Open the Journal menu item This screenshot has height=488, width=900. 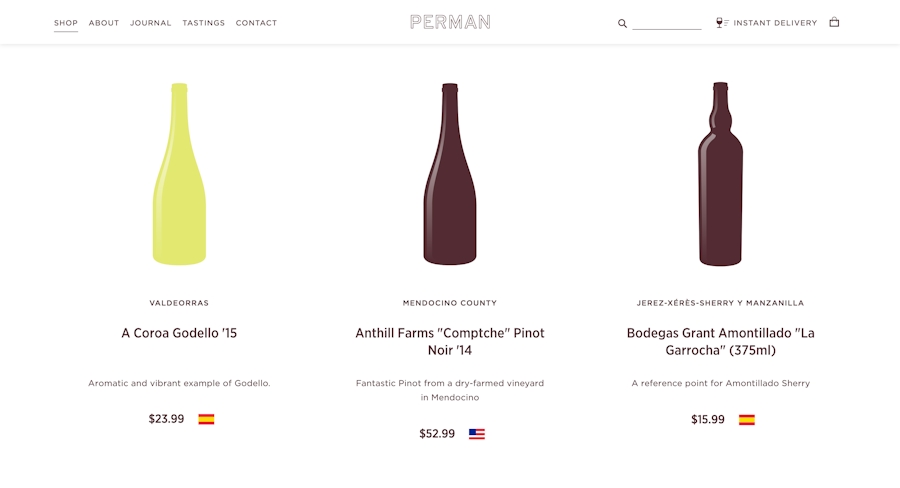(x=150, y=23)
